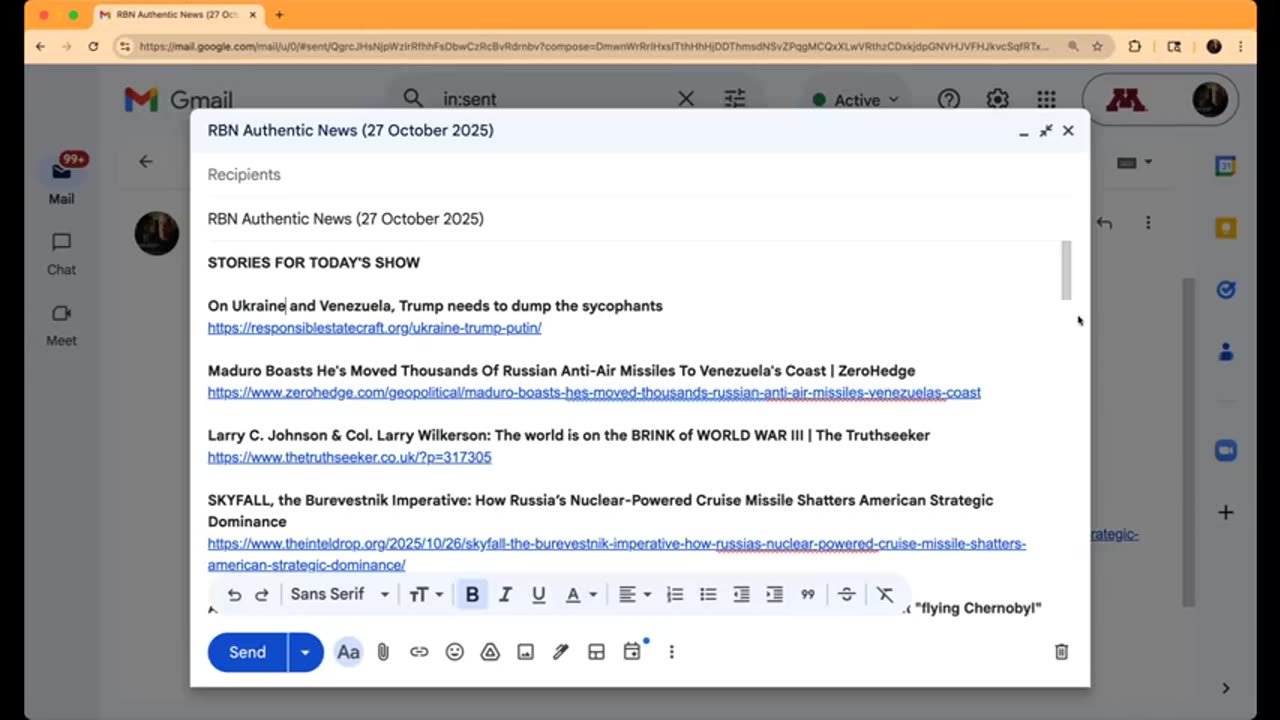Viewport: 1280px width, 720px height.
Task: Reply to the email behind compose window
Action: click(1104, 223)
